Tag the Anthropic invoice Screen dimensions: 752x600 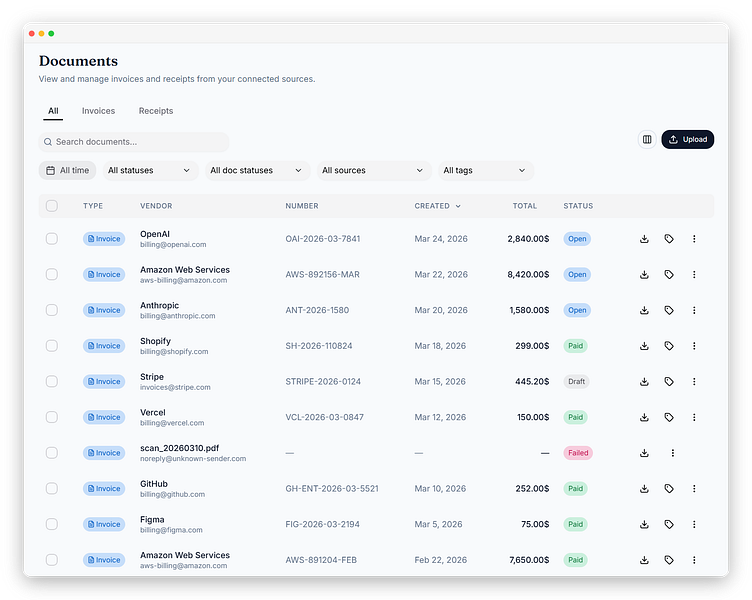click(x=669, y=310)
